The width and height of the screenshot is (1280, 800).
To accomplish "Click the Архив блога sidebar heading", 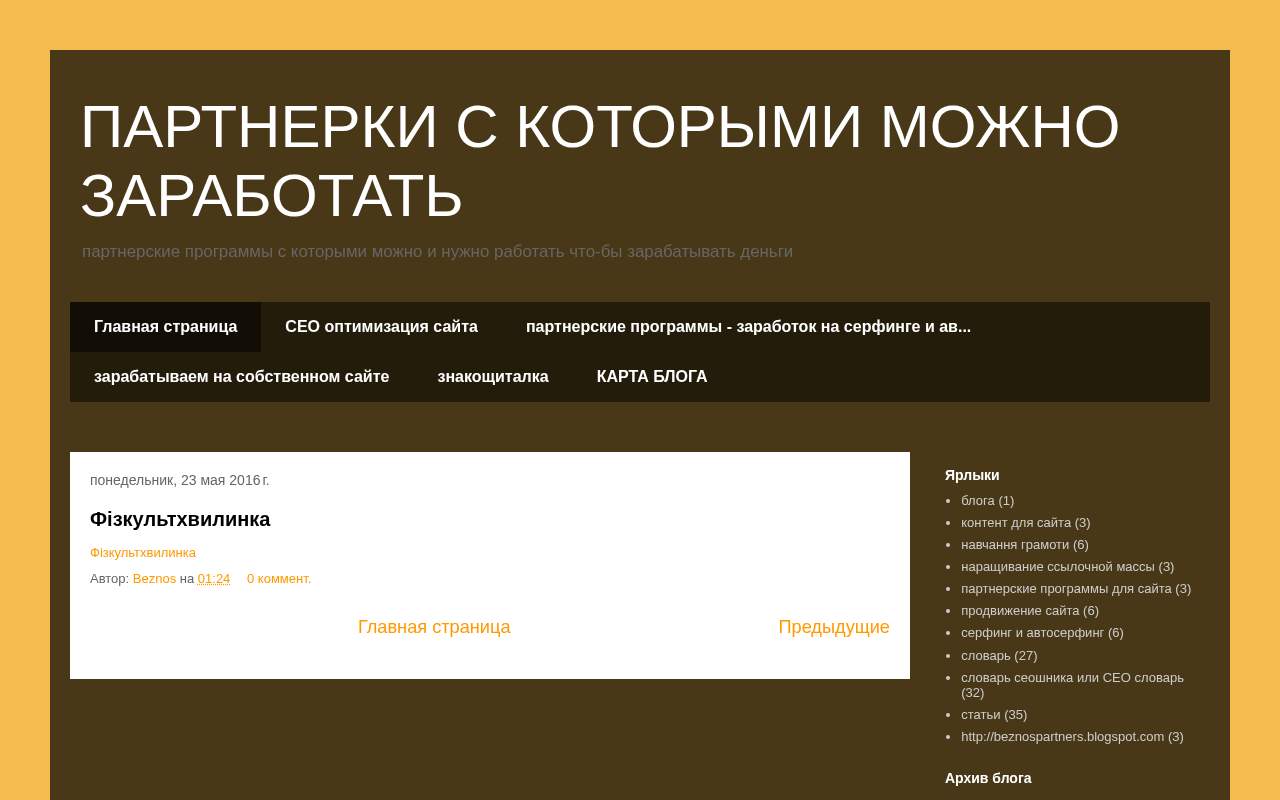I will (988, 778).
